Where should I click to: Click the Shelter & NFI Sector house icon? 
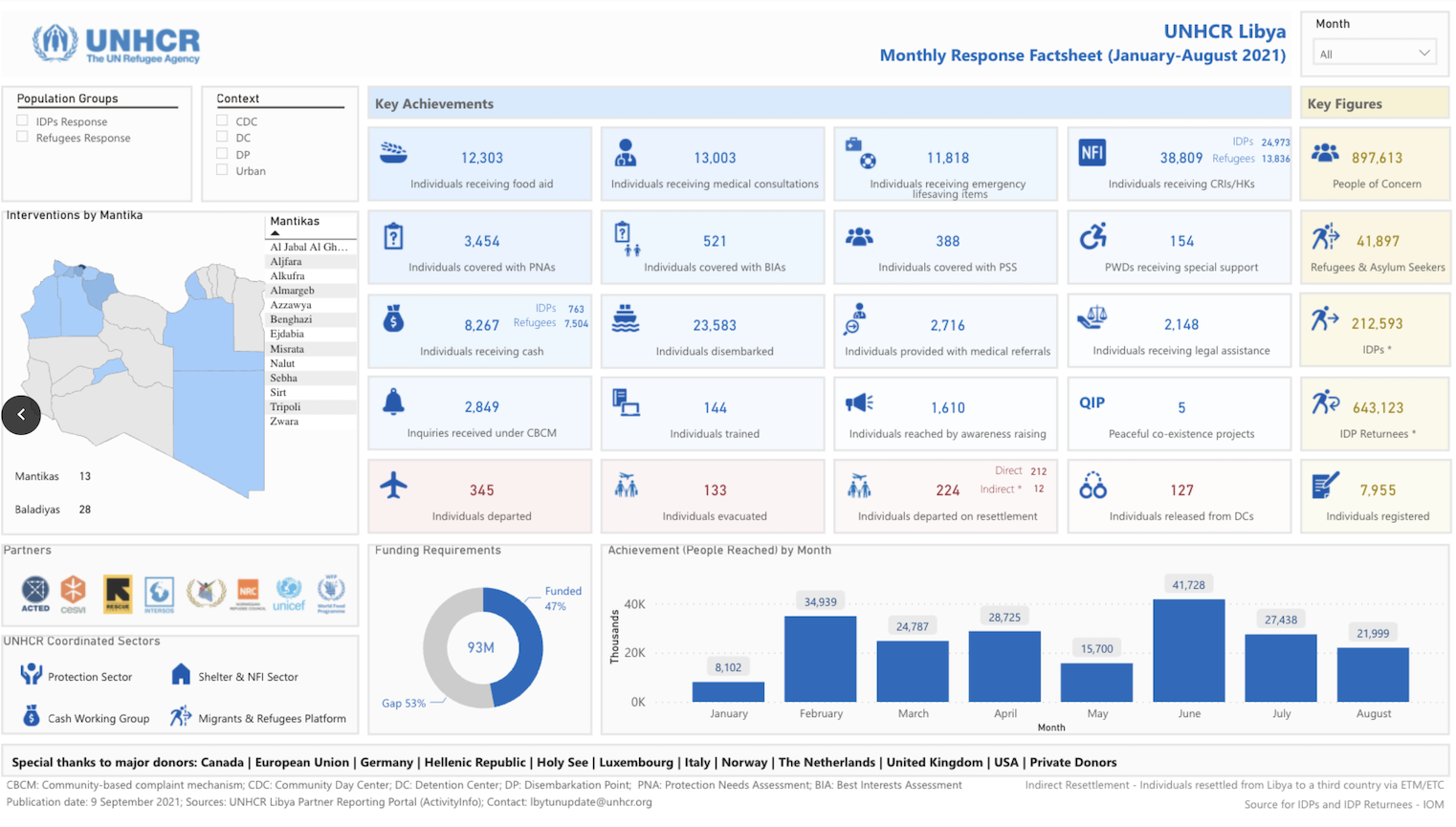[181, 674]
